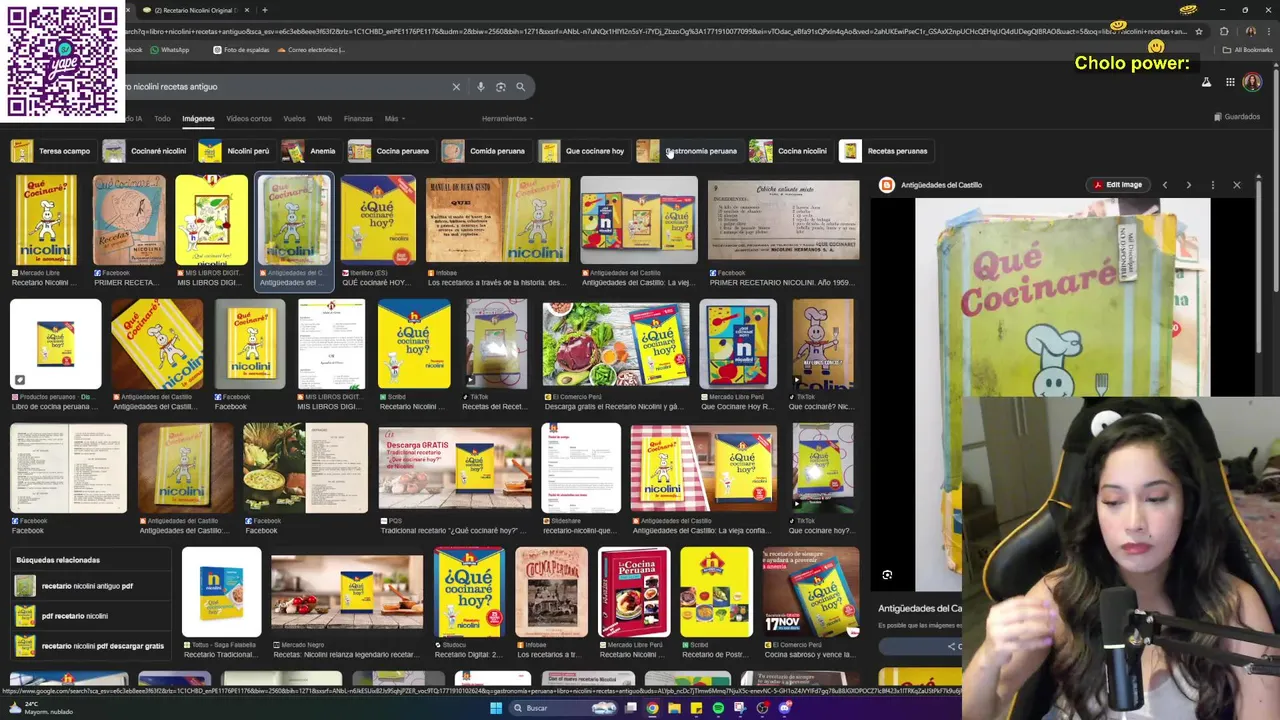Start a voice search with the microphone icon
1280x720 pixels.
coord(481,87)
